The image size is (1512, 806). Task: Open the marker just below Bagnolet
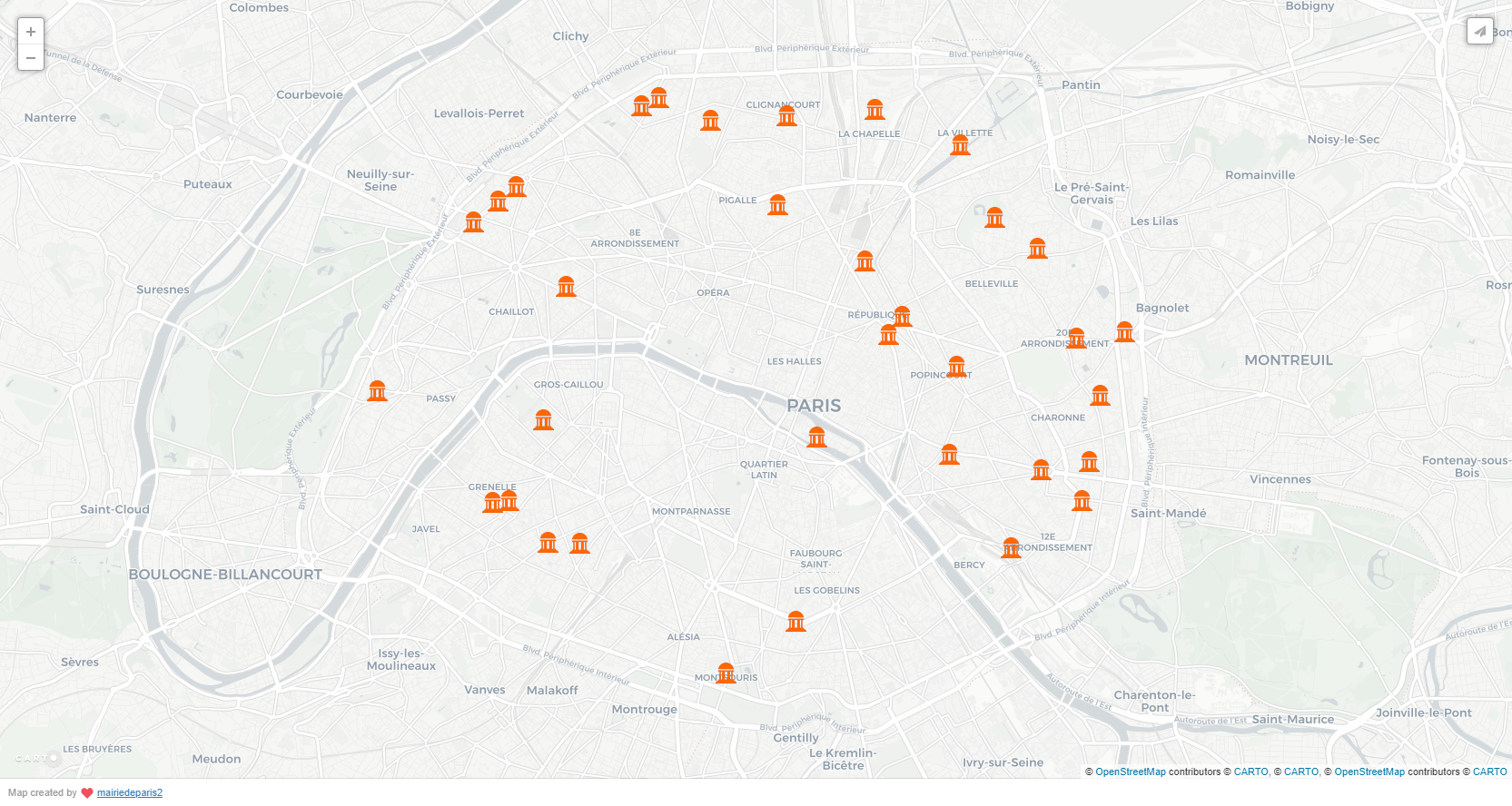coord(1125,331)
